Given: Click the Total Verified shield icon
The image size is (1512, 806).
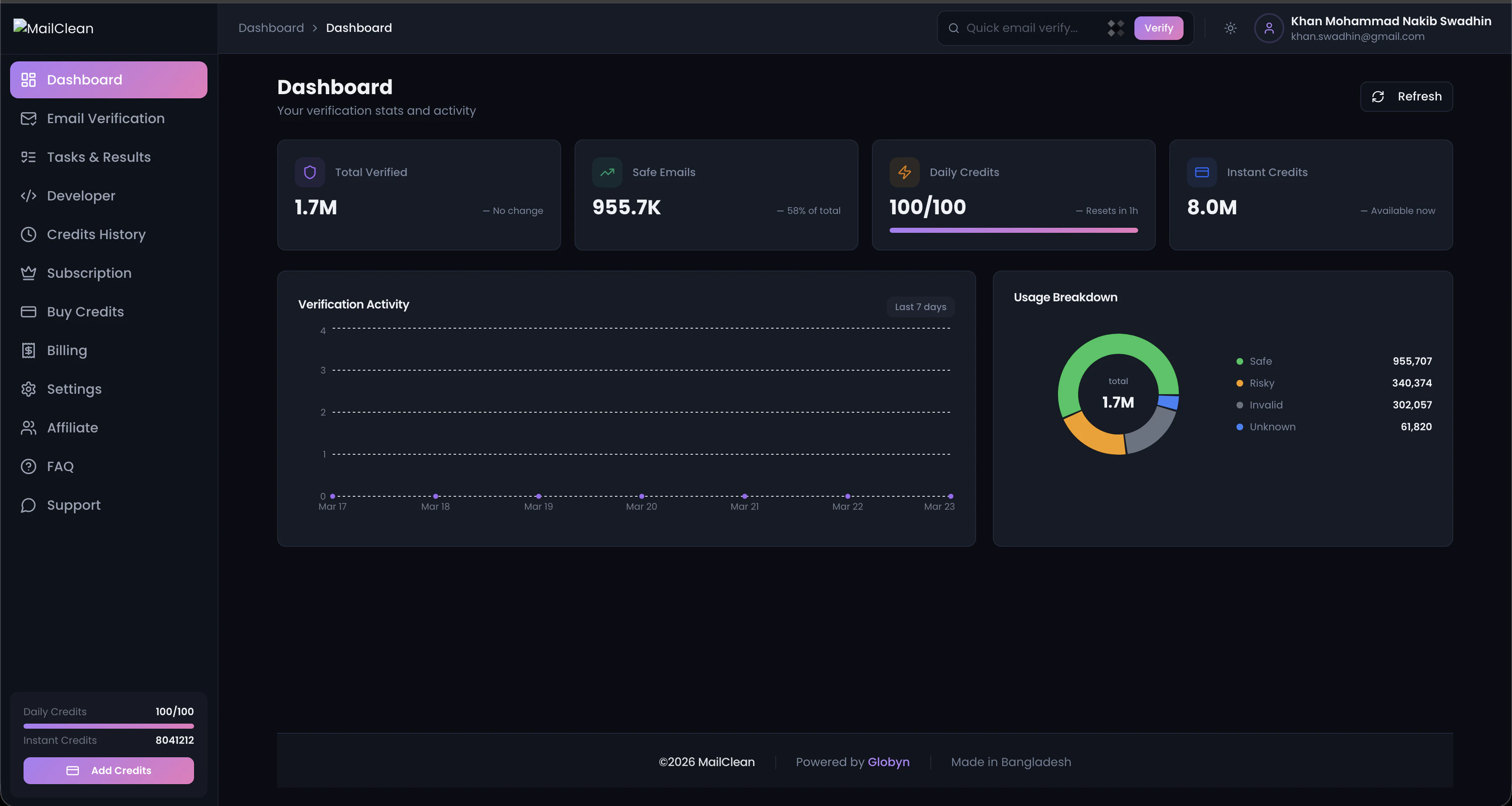Looking at the screenshot, I should pos(310,172).
